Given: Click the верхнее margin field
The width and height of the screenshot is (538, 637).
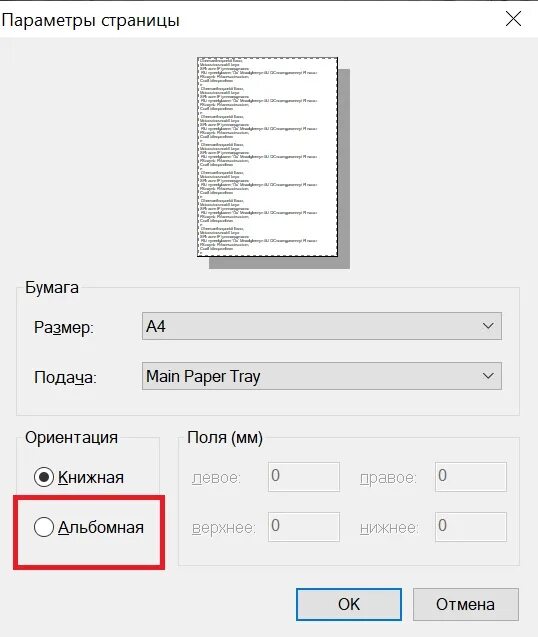Looking at the screenshot, I should tap(304, 526).
